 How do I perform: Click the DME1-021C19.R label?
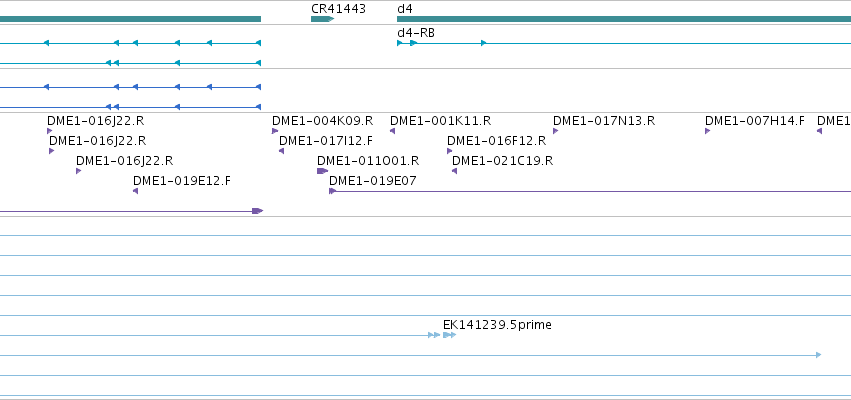tap(502, 161)
